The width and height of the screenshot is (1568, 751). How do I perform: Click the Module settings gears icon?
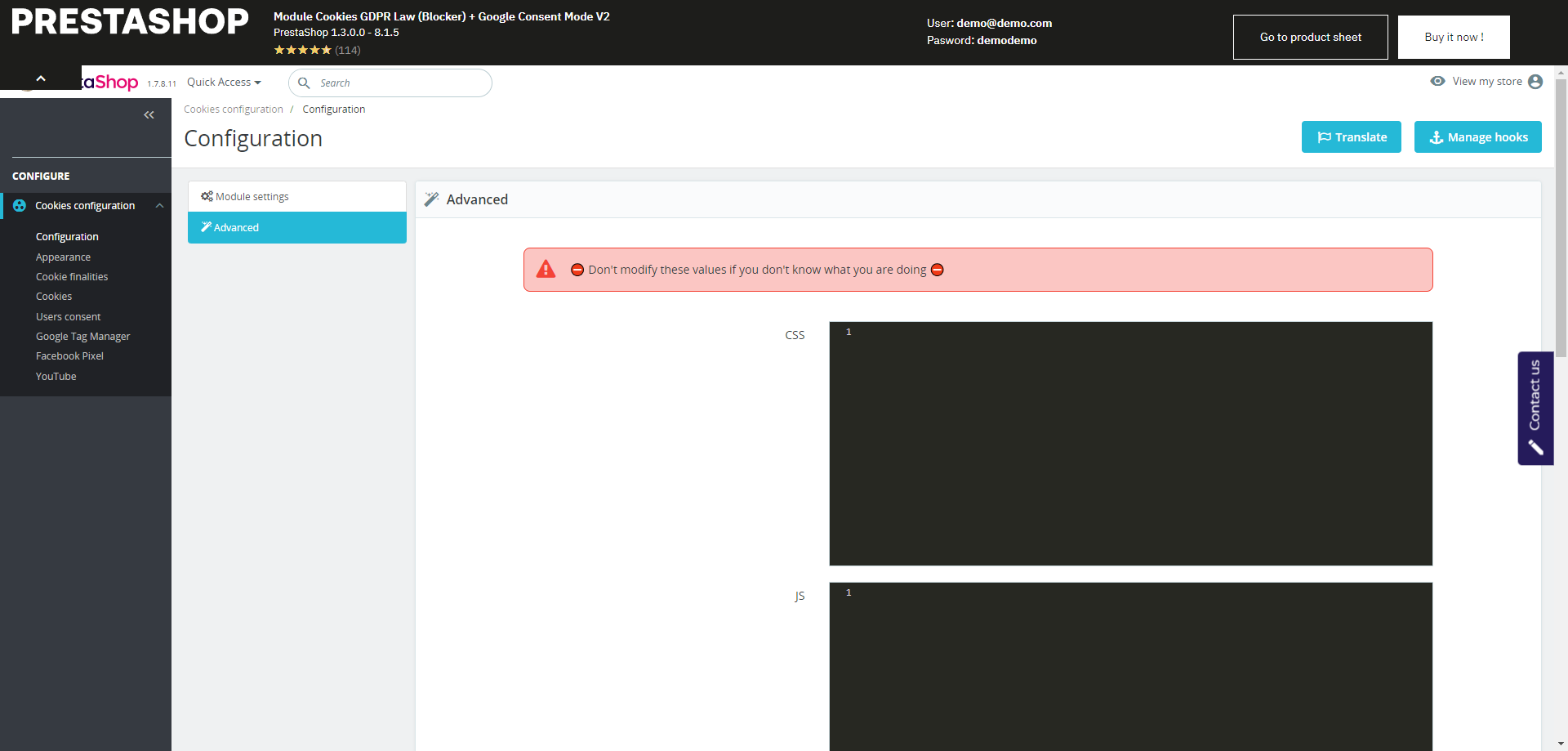tap(207, 196)
